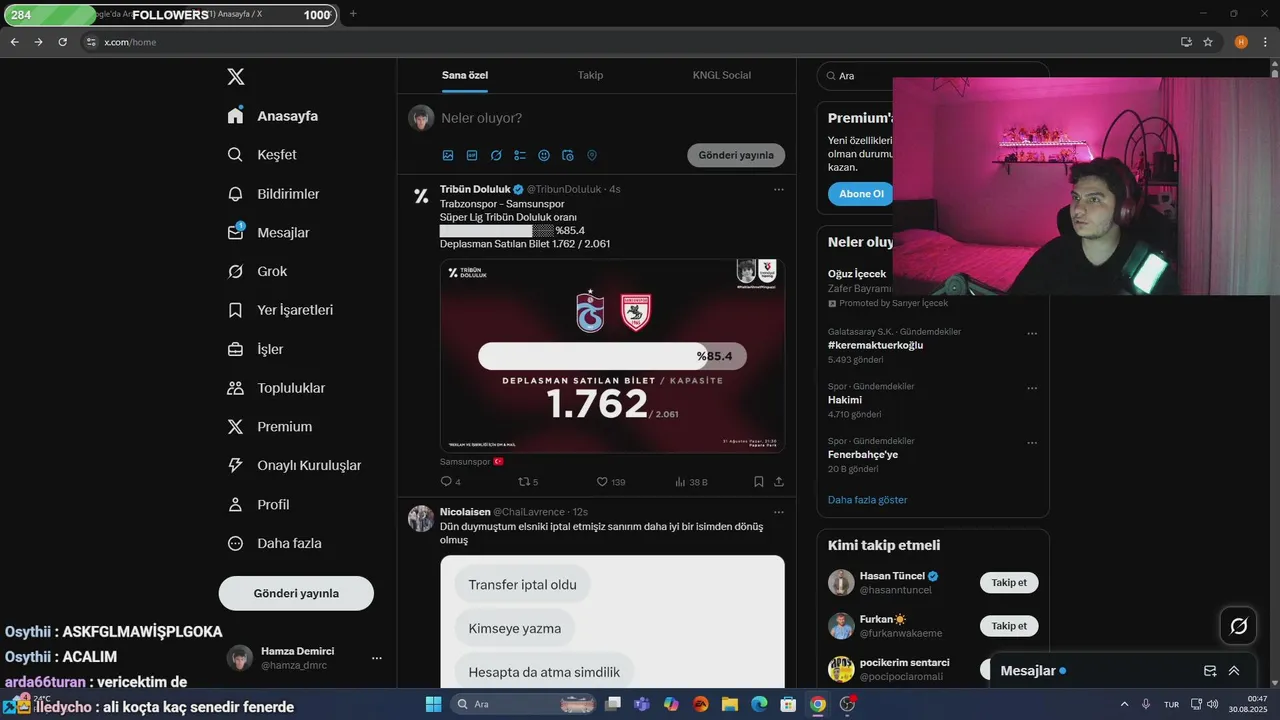Switch to Sana özel tab
Screen dimensions: 1280x720
coord(464,75)
